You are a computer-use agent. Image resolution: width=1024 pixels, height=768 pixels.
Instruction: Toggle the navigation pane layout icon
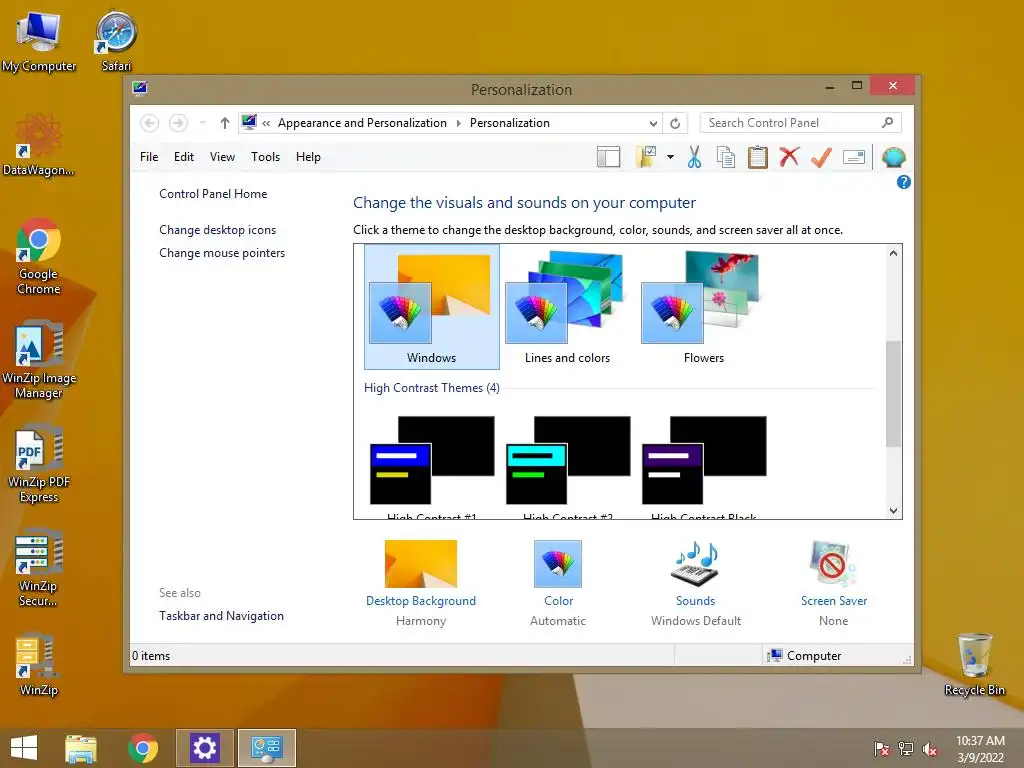[608, 157]
